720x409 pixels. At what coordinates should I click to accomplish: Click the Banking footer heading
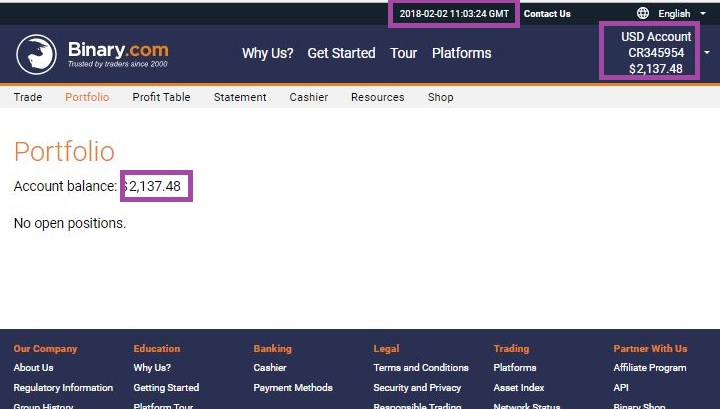272,349
